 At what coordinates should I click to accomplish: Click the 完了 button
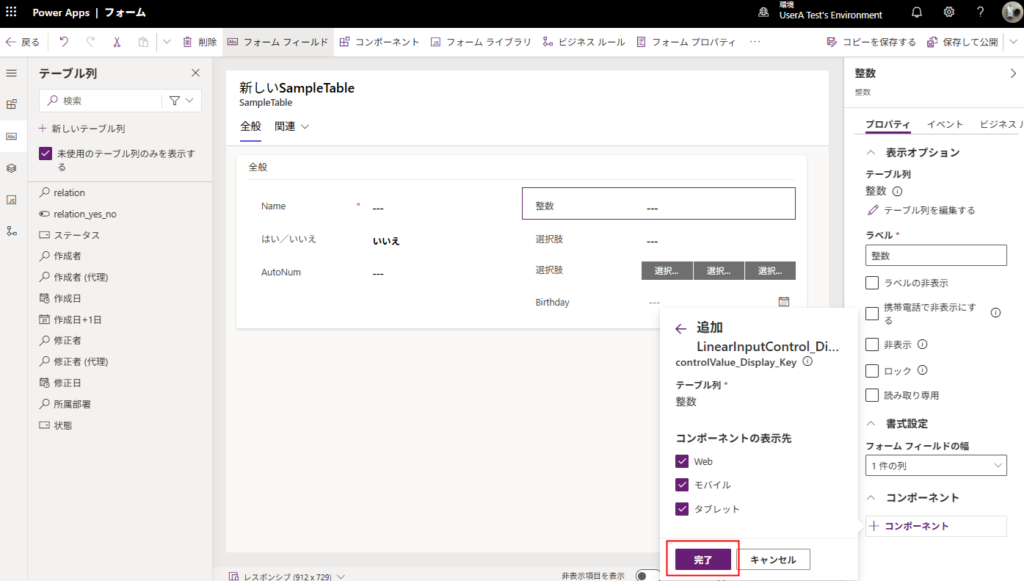click(x=703, y=559)
